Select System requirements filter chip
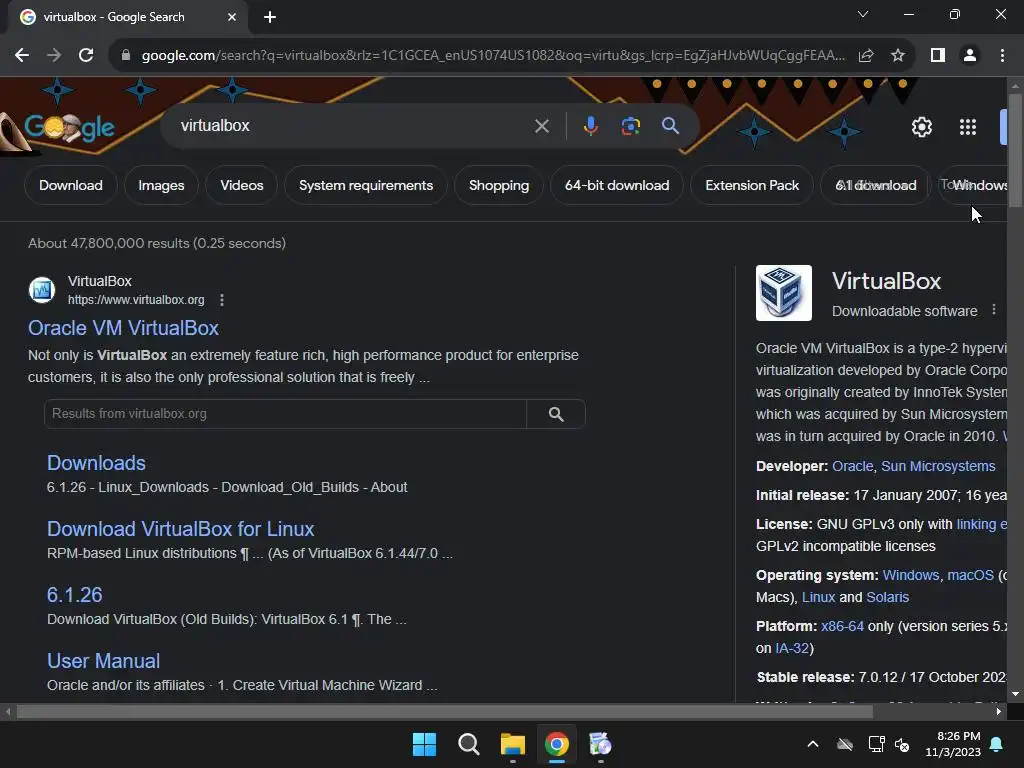1024x768 pixels. click(366, 185)
